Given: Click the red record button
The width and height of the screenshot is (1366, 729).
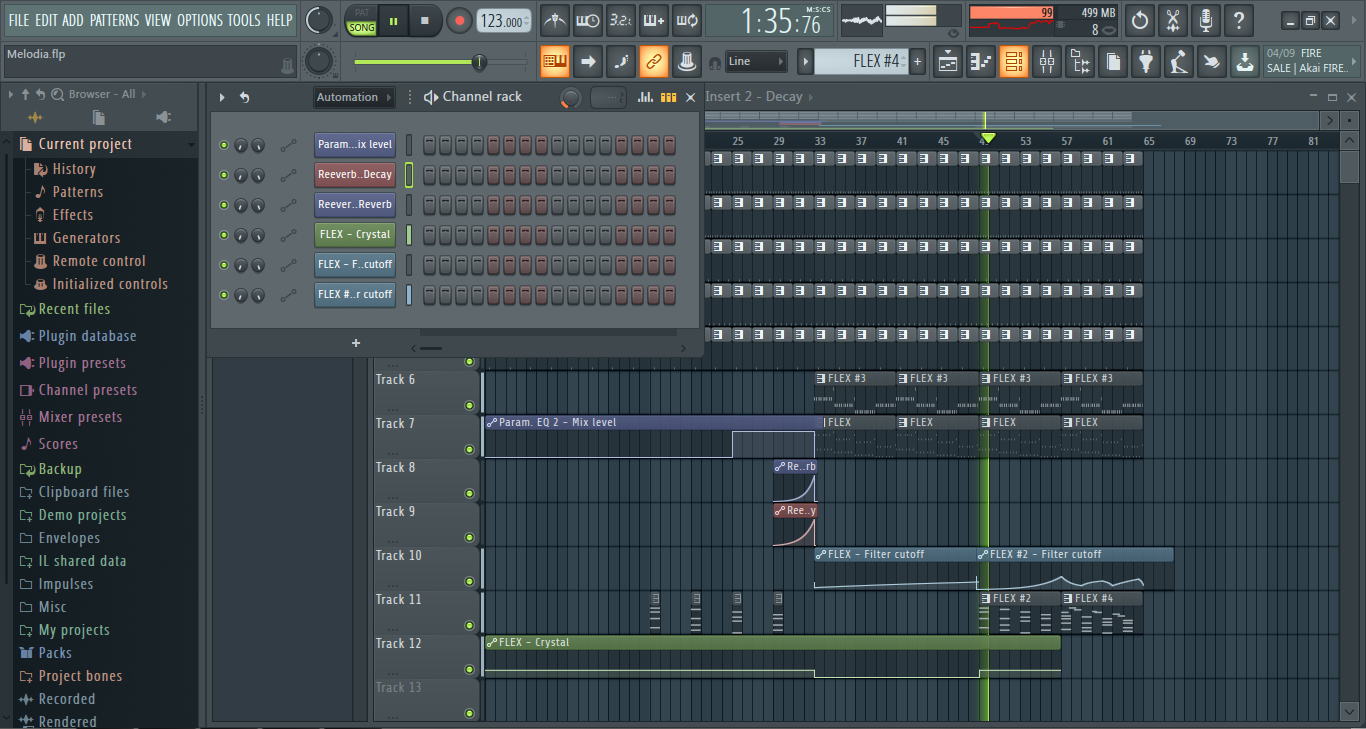Looking at the screenshot, I should pyautogui.click(x=459, y=20).
